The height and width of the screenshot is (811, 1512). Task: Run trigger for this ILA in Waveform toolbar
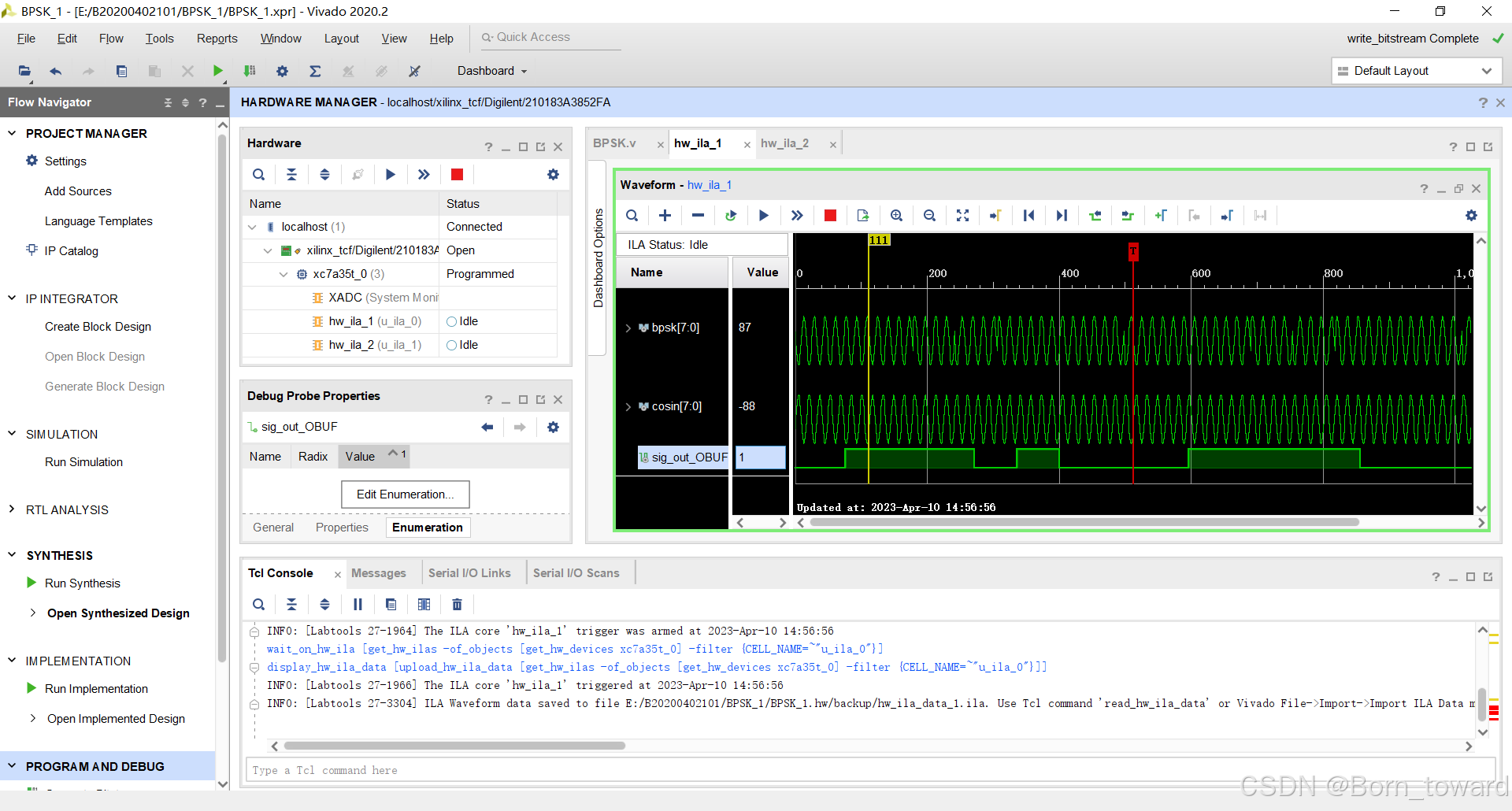click(763, 216)
